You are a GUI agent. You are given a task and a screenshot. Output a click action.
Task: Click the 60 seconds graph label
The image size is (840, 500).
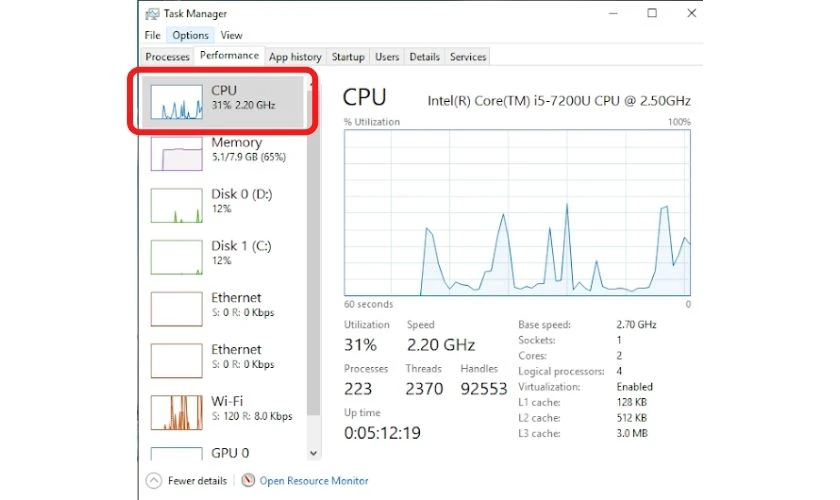point(369,304)
